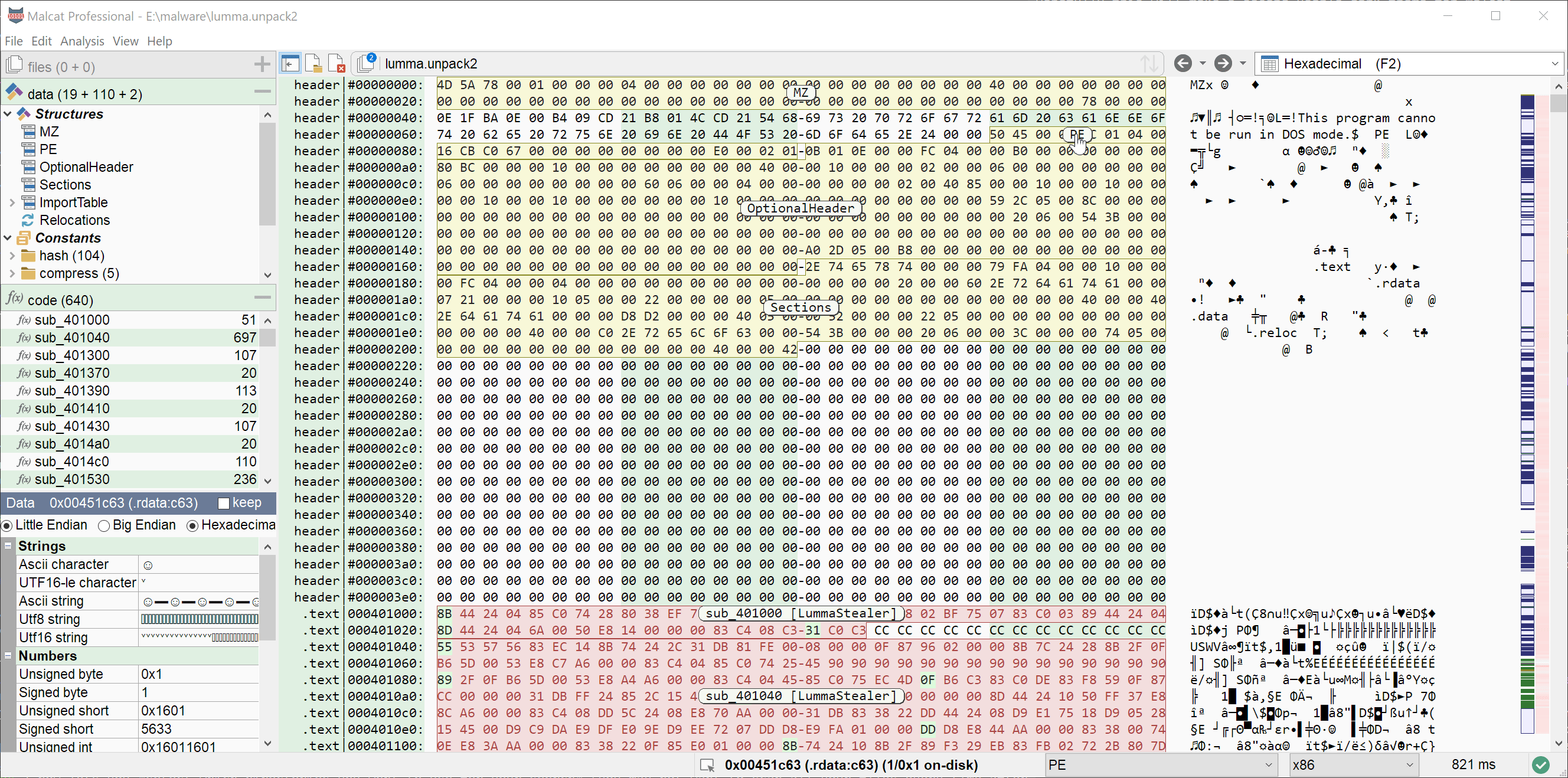The image size is (1568, 778).
Task: Collapse the Strings group in data inspector
Action: pyautogui.click(x=8, y=546)
